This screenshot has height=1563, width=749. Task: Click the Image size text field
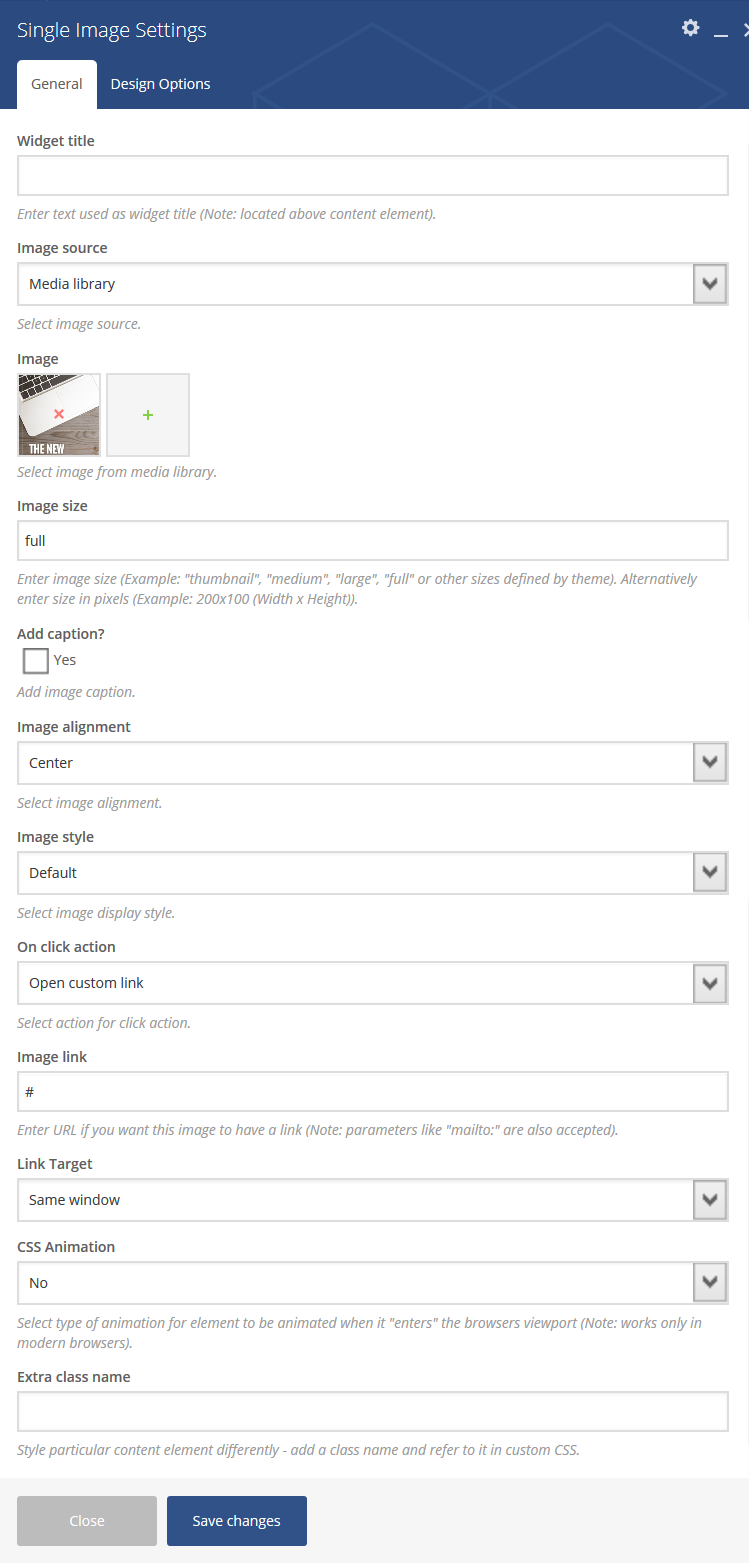coord(373,540)
